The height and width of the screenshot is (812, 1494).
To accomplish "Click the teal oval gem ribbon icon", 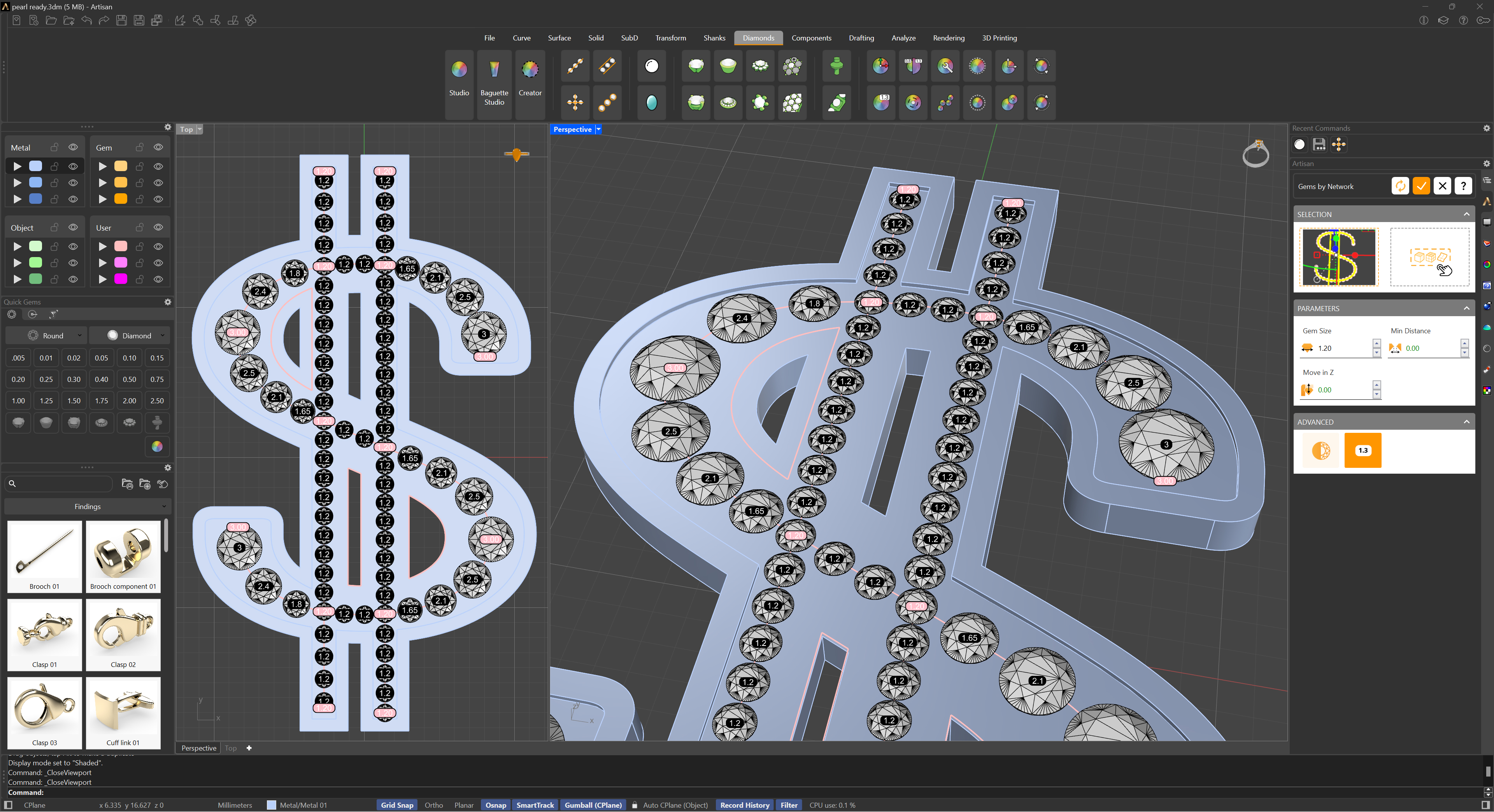I will [x=651, y=103].
